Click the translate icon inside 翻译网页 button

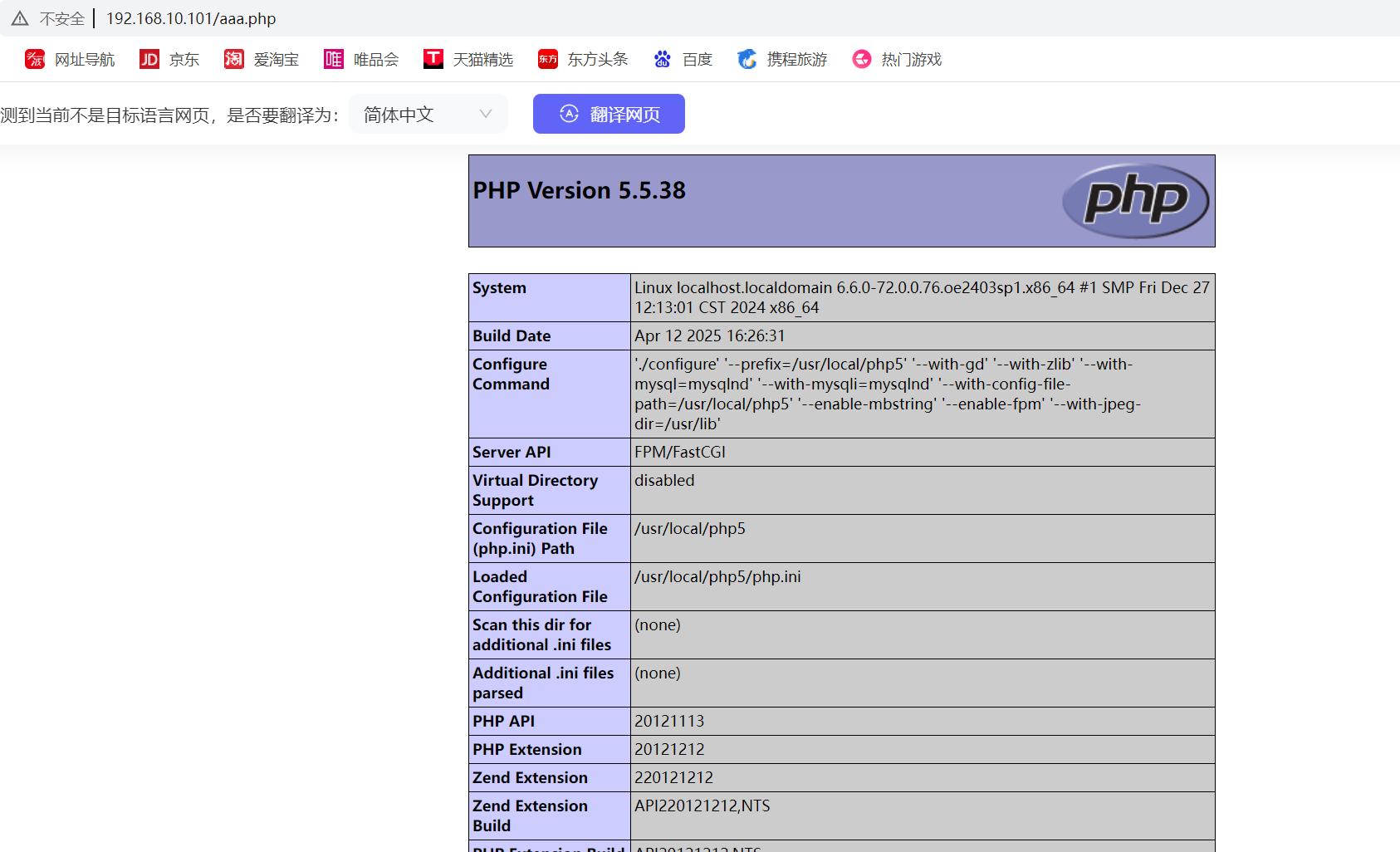[x=569, y=114]
